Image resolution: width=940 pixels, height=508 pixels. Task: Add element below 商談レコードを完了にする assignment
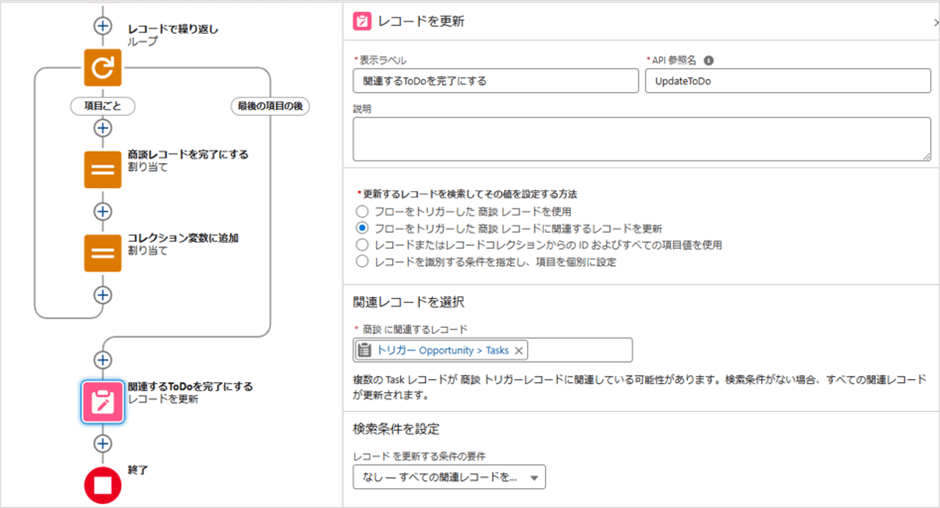pyautogui.click(x=103, y=211)
